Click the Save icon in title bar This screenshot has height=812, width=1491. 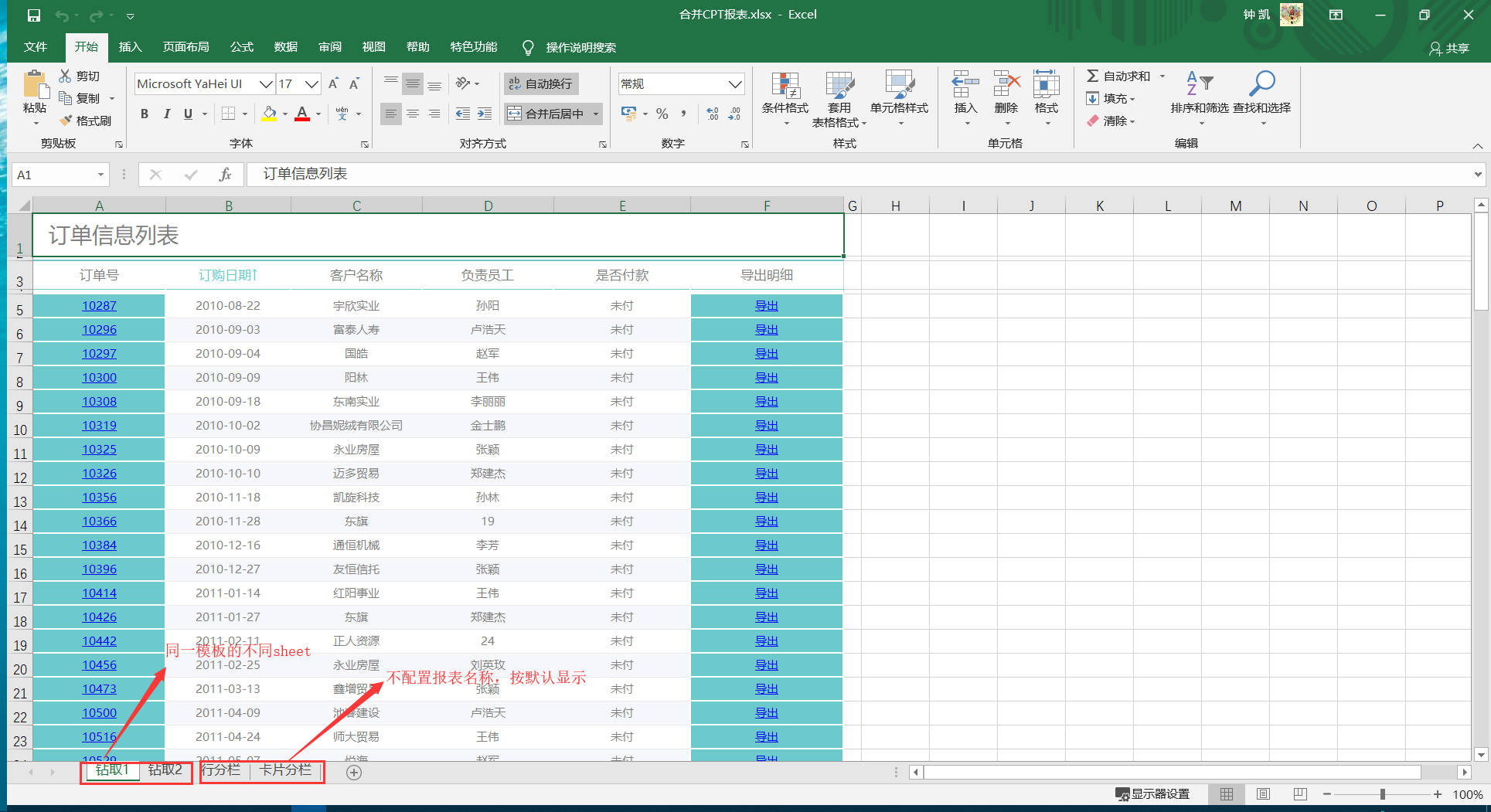click(34, 15)
